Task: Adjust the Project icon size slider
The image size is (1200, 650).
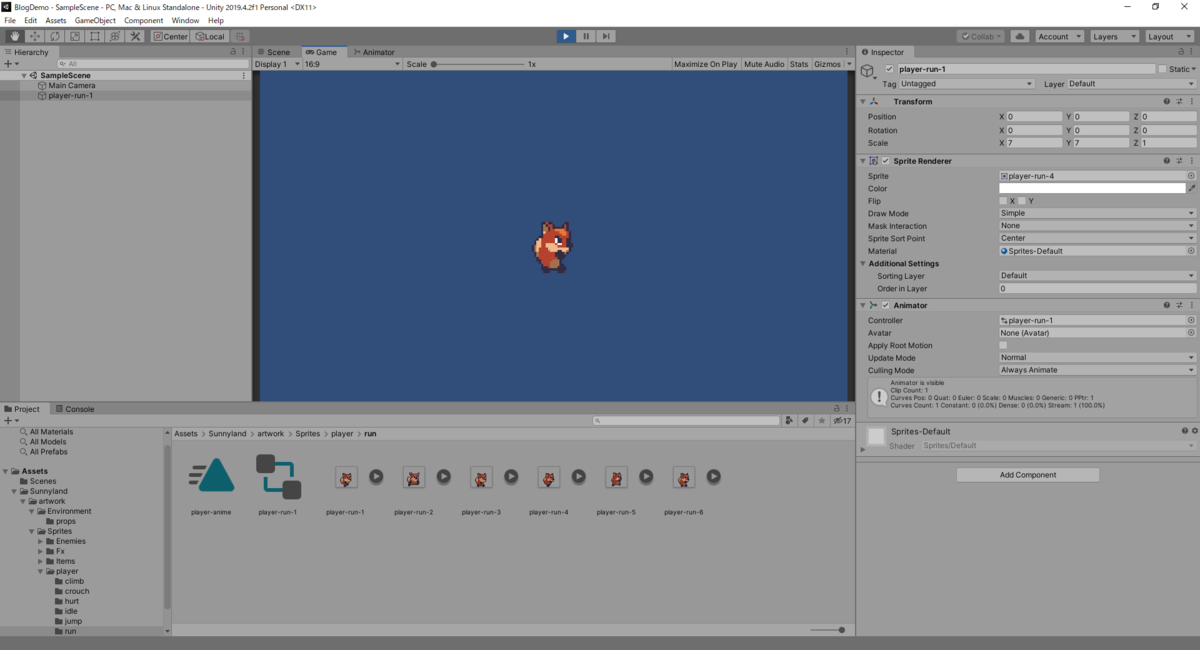Action: 827,630
